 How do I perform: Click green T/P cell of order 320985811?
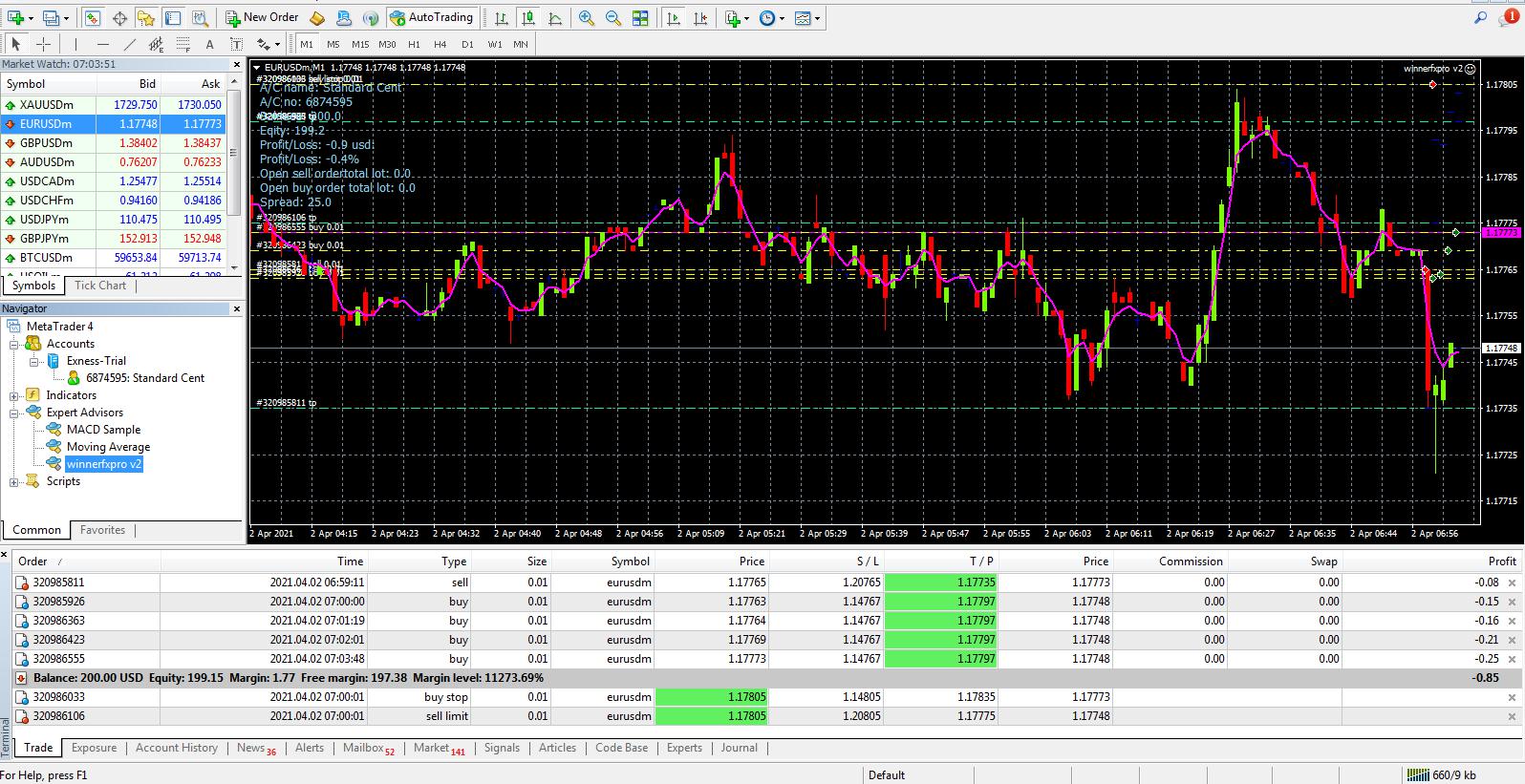941,583
